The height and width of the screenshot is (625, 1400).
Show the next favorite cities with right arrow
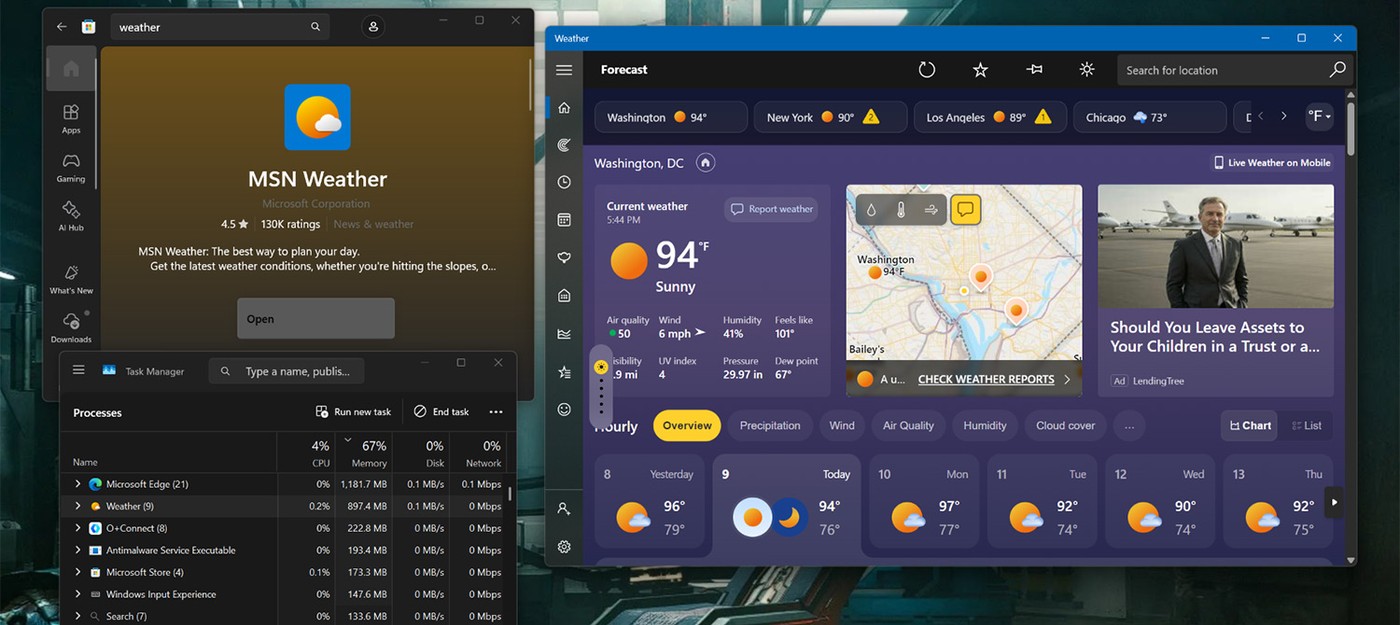pyautogui.click(x=1284, y=117)
